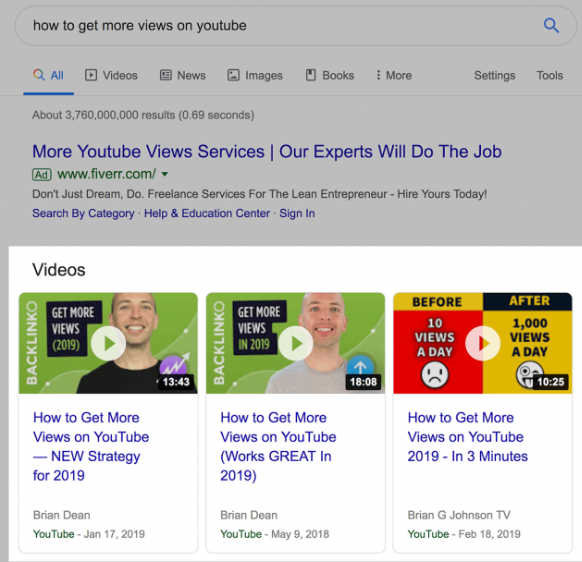Switch to the Books tab
The width and height of the screenshot is (582, 562).
pyautogui.click(x=330, y=75)
